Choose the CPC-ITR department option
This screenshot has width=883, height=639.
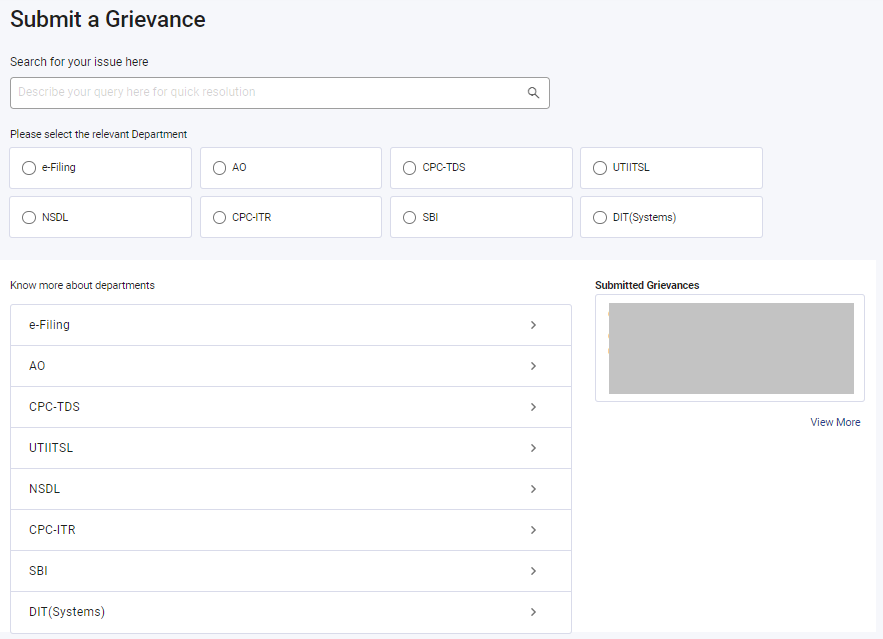coord(219,218)
